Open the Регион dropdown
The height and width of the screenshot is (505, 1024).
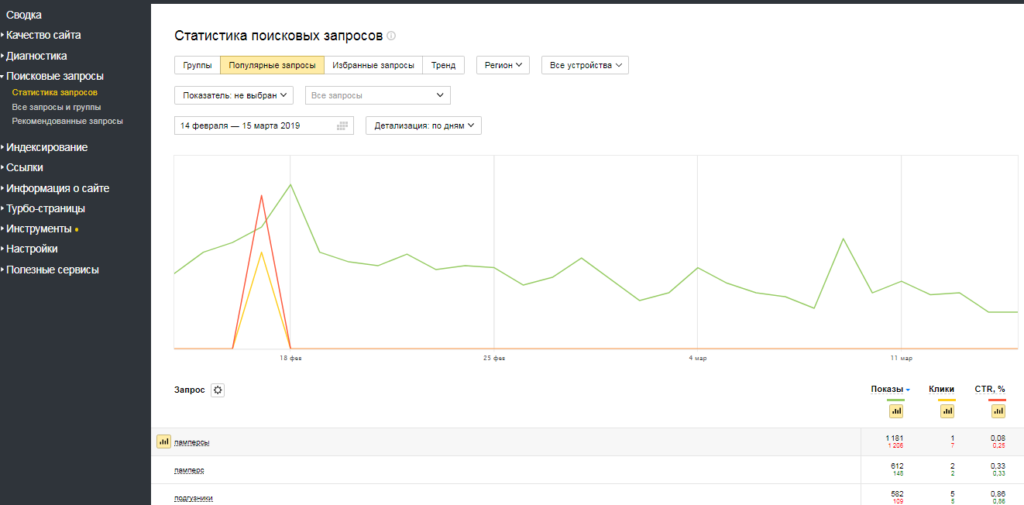(503, 65)
